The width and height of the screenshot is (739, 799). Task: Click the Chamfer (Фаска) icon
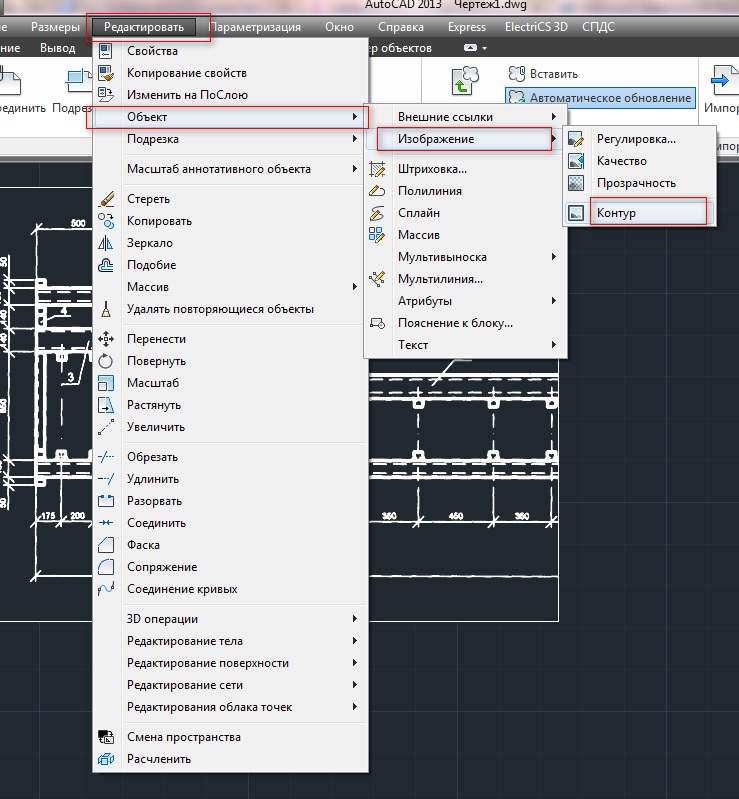point(107,545)
